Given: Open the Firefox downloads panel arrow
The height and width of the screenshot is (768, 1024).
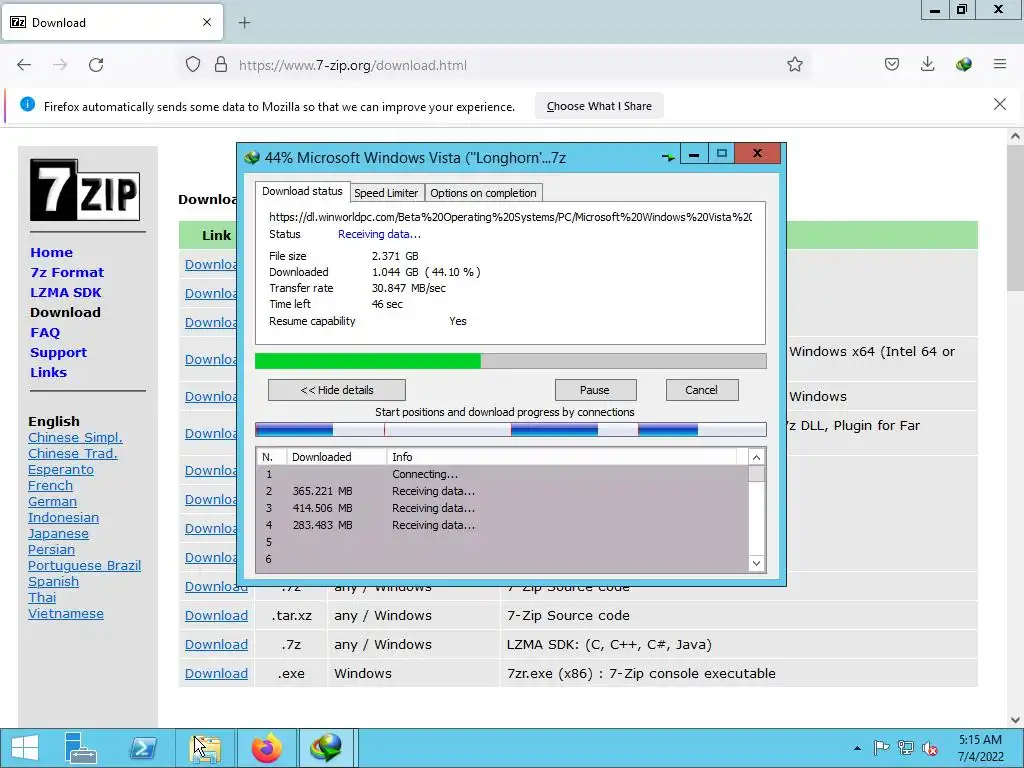Looking at the screenshot, I should pyautogui.click(x=927, y=65).
